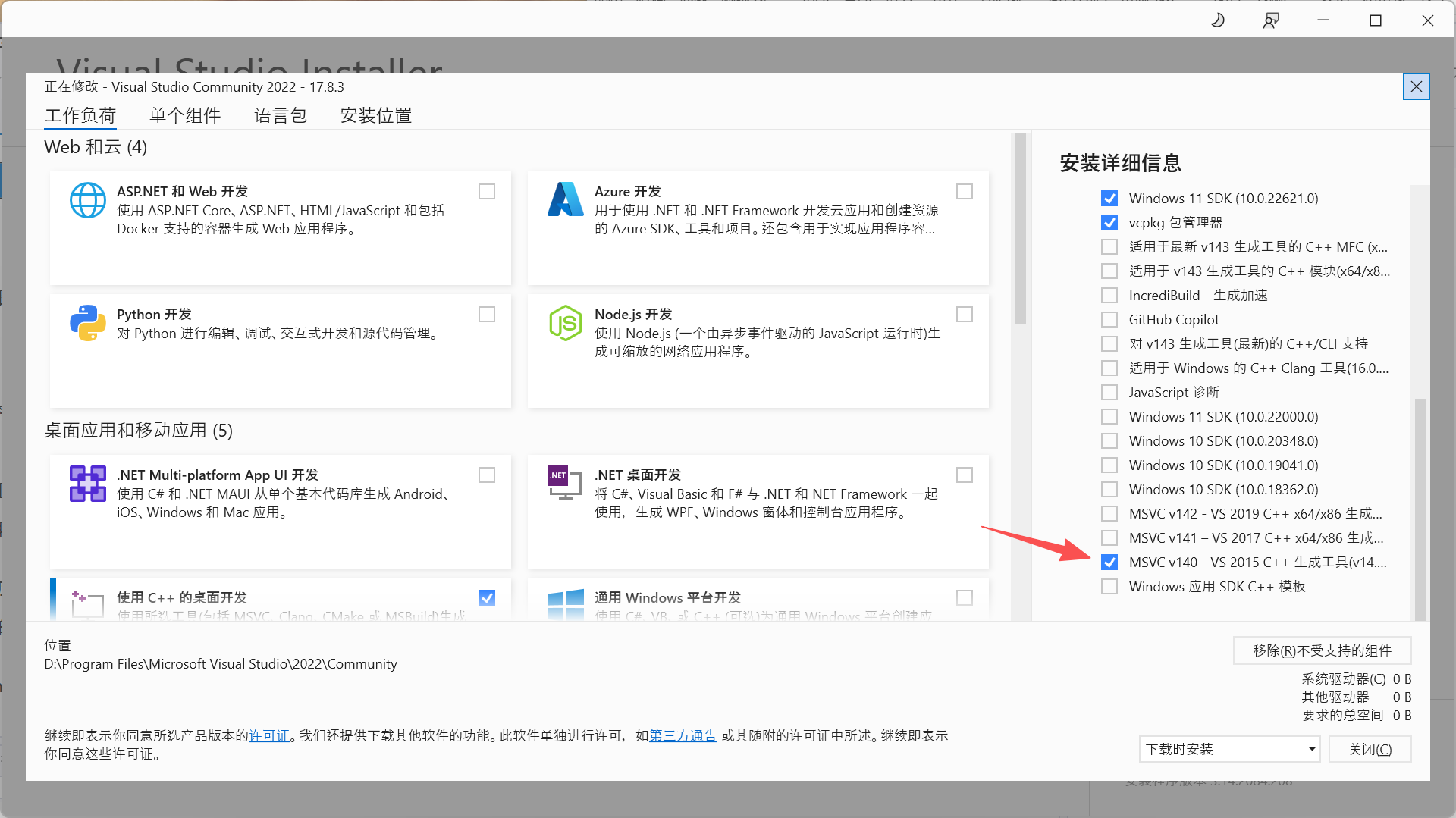This screenshot has width=1456, height=818.
Task: Click the install location path text
Action: 221,664
